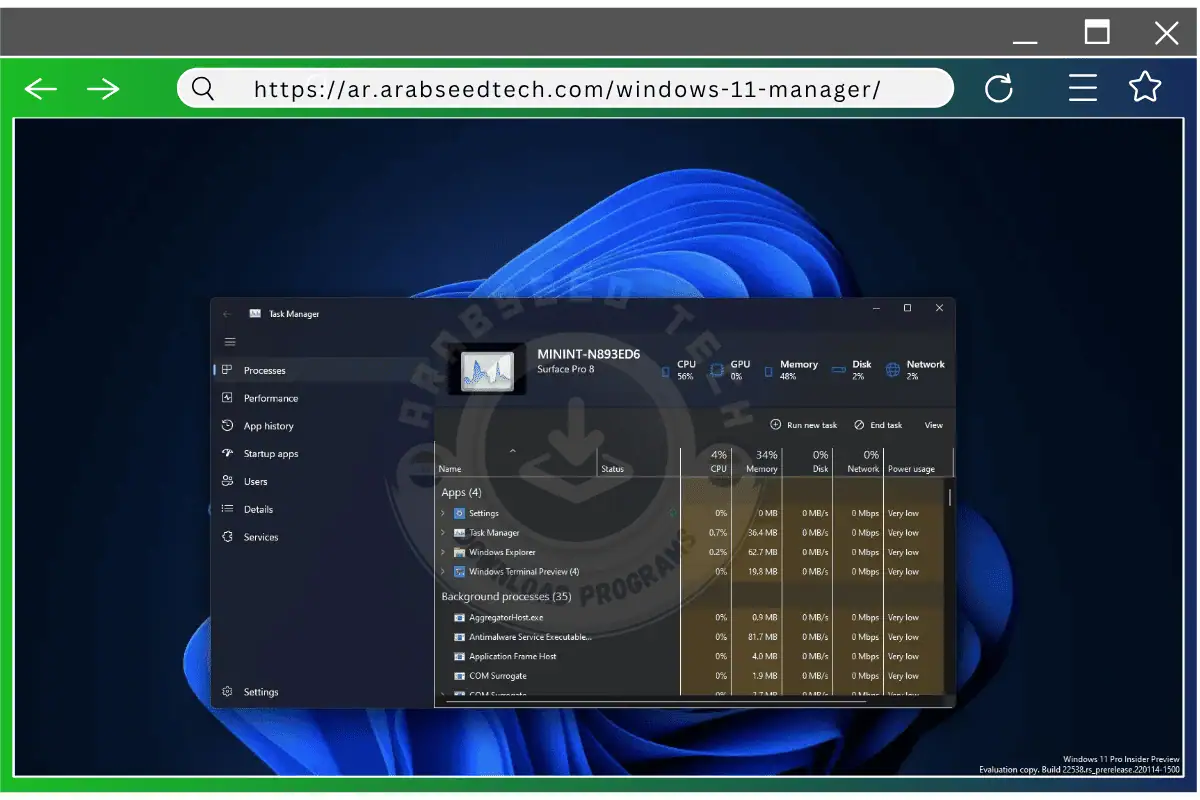Click the search magnifier icon in address bar
1200x800 pixels.
[203, 89]
